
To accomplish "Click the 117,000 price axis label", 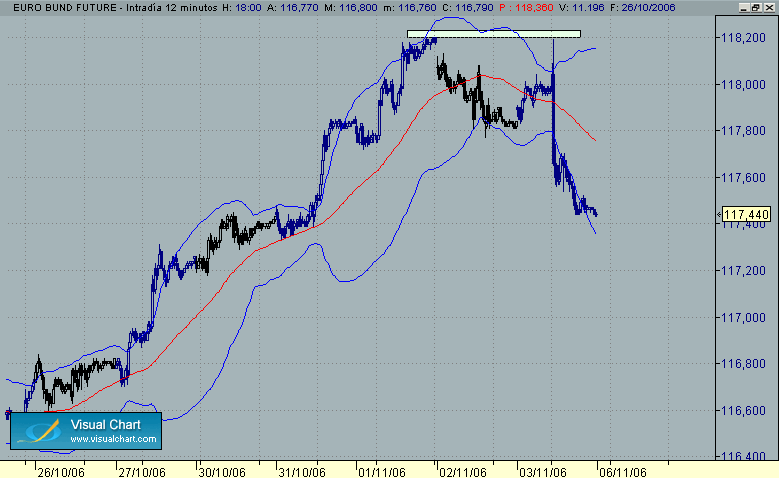I will (x=743, y=318).
